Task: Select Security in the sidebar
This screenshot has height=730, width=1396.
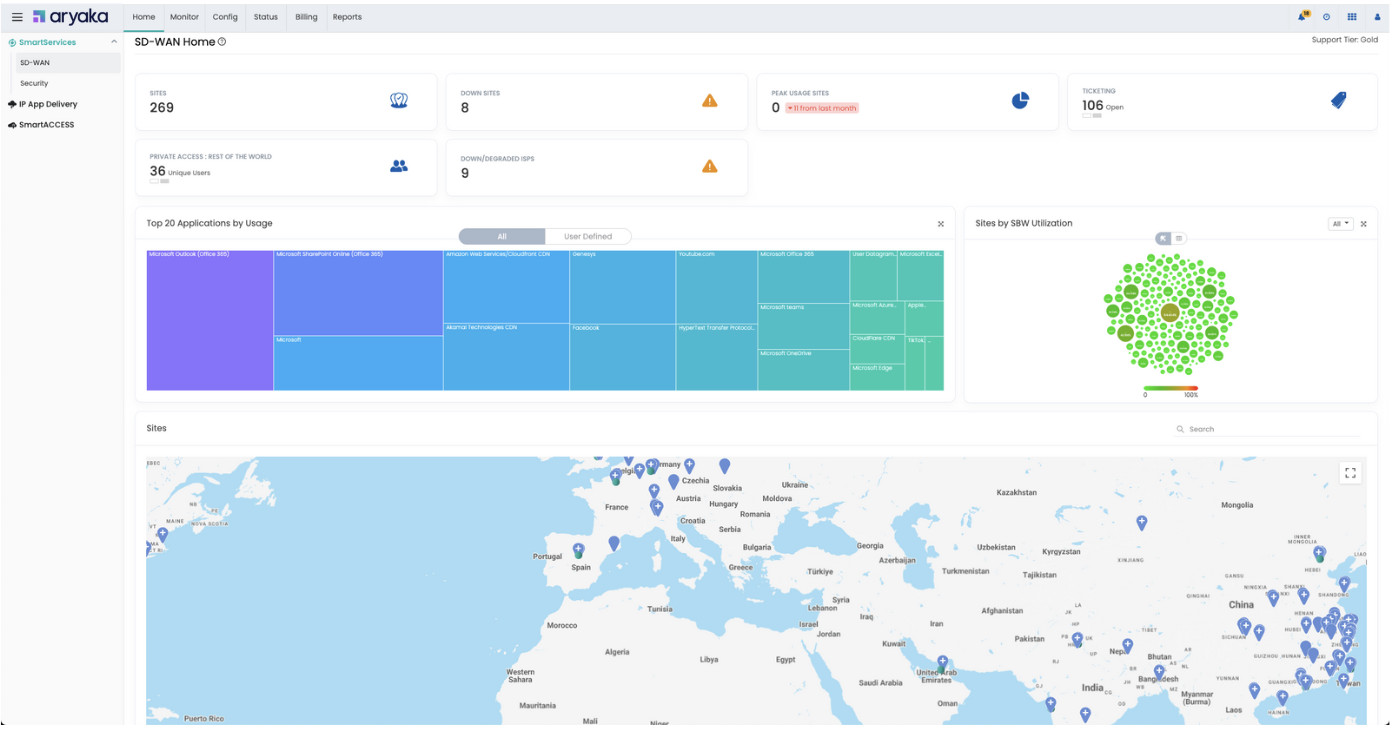Action: [34, 83]
